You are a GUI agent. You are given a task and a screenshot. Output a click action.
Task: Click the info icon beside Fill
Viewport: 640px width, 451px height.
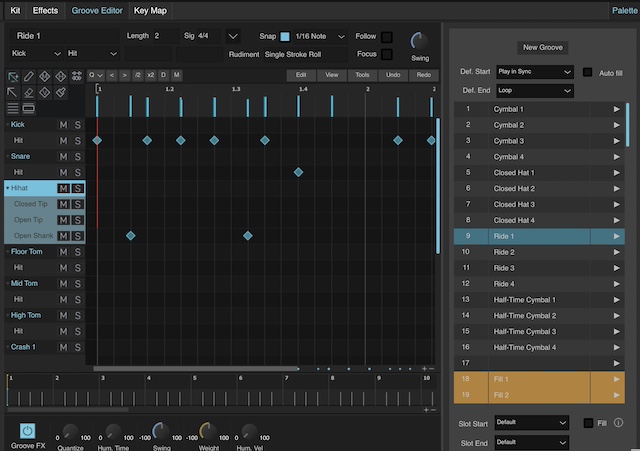(x=620, y=423)
